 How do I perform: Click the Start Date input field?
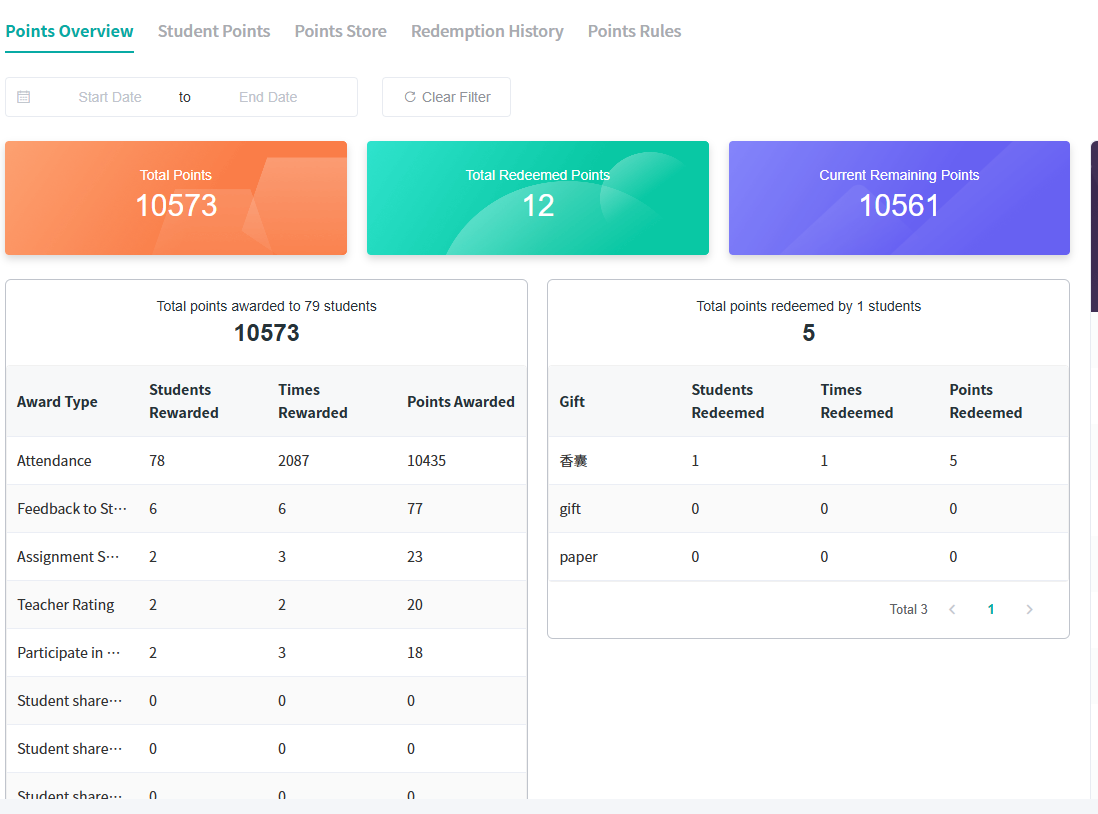tap(110, 97)
